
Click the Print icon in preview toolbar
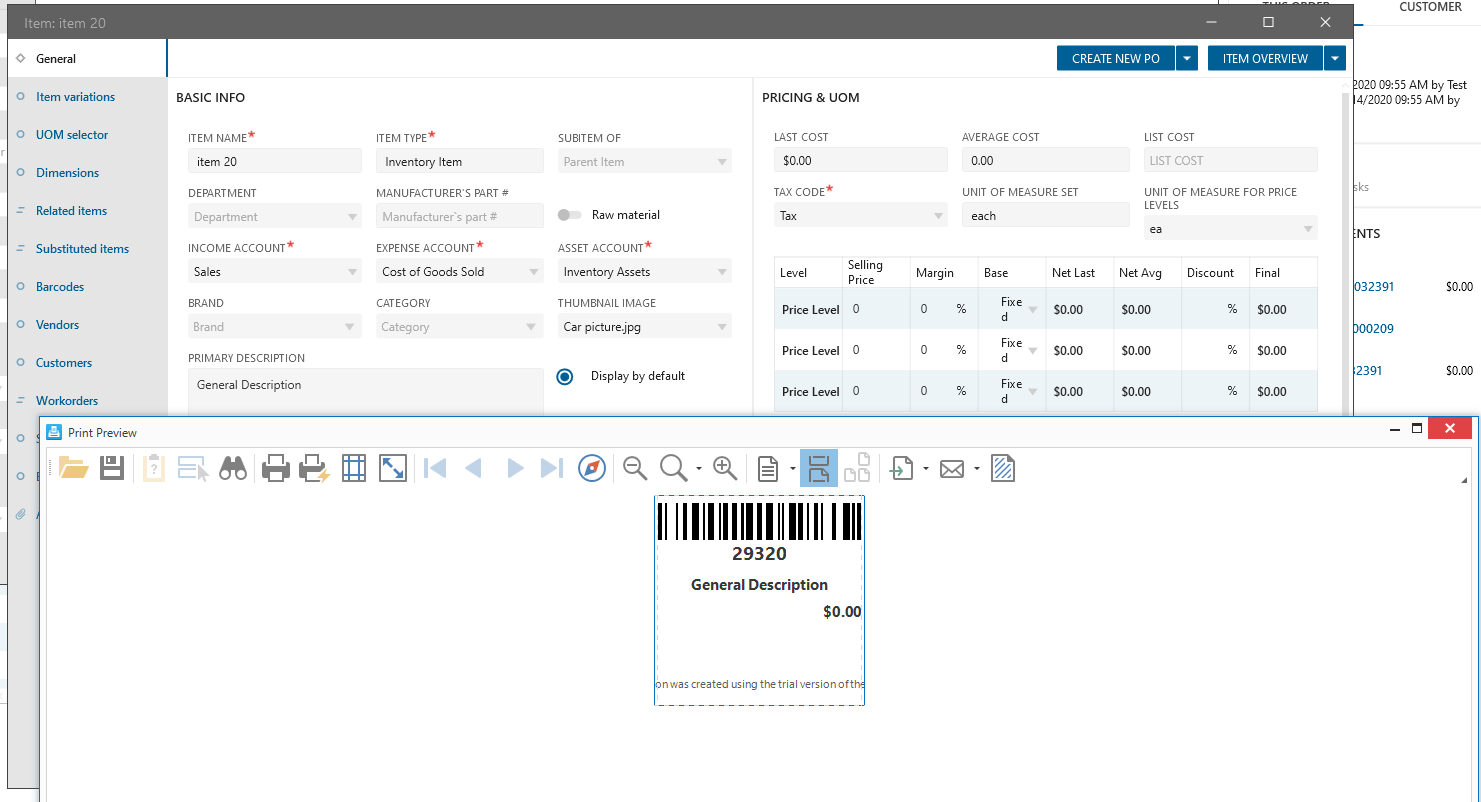click(276, 468)
